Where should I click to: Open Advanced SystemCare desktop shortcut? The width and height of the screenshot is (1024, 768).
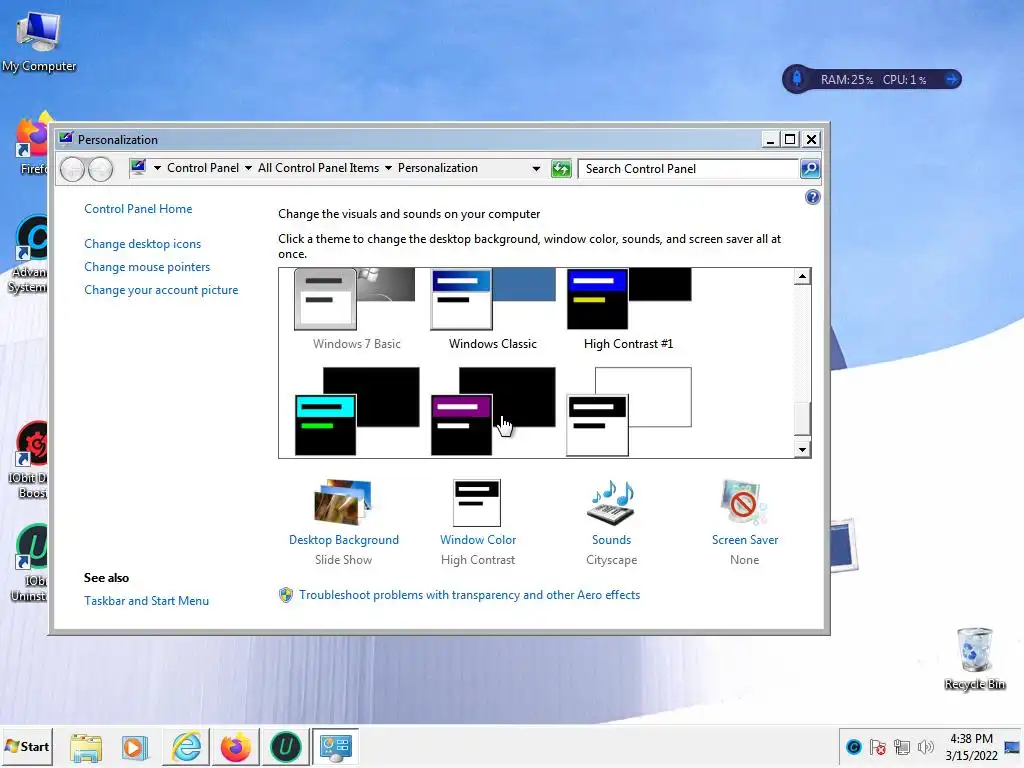pyautogui.click(x=29, y=255)
